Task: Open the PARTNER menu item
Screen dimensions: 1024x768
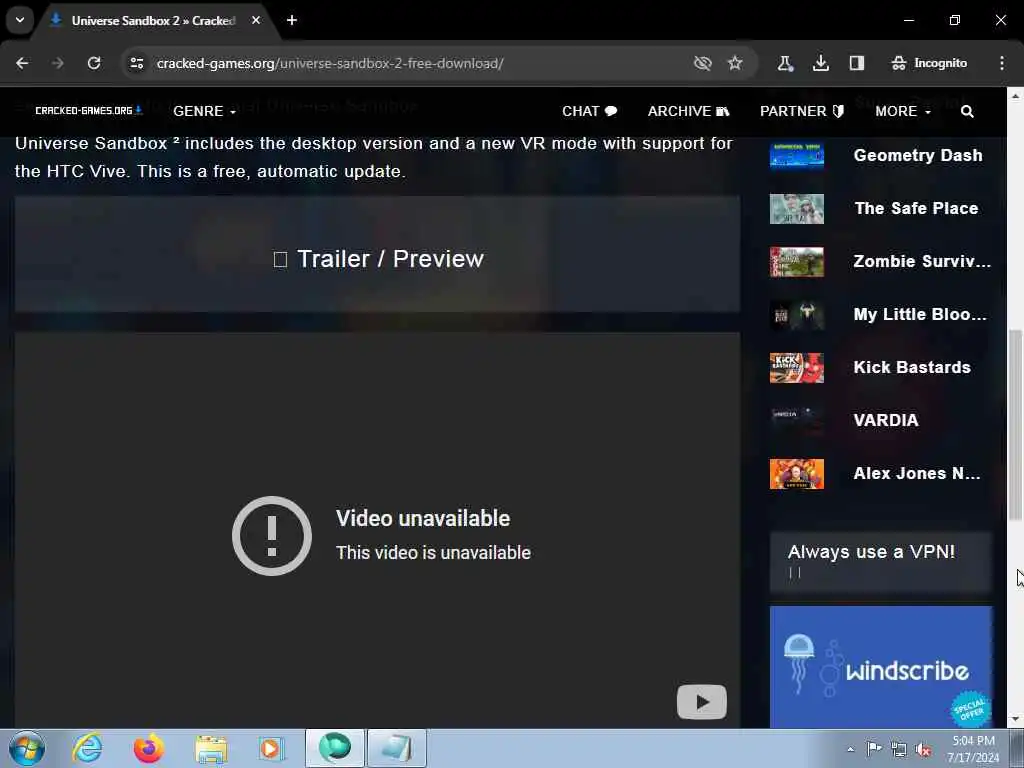Action: coord(802,112)
